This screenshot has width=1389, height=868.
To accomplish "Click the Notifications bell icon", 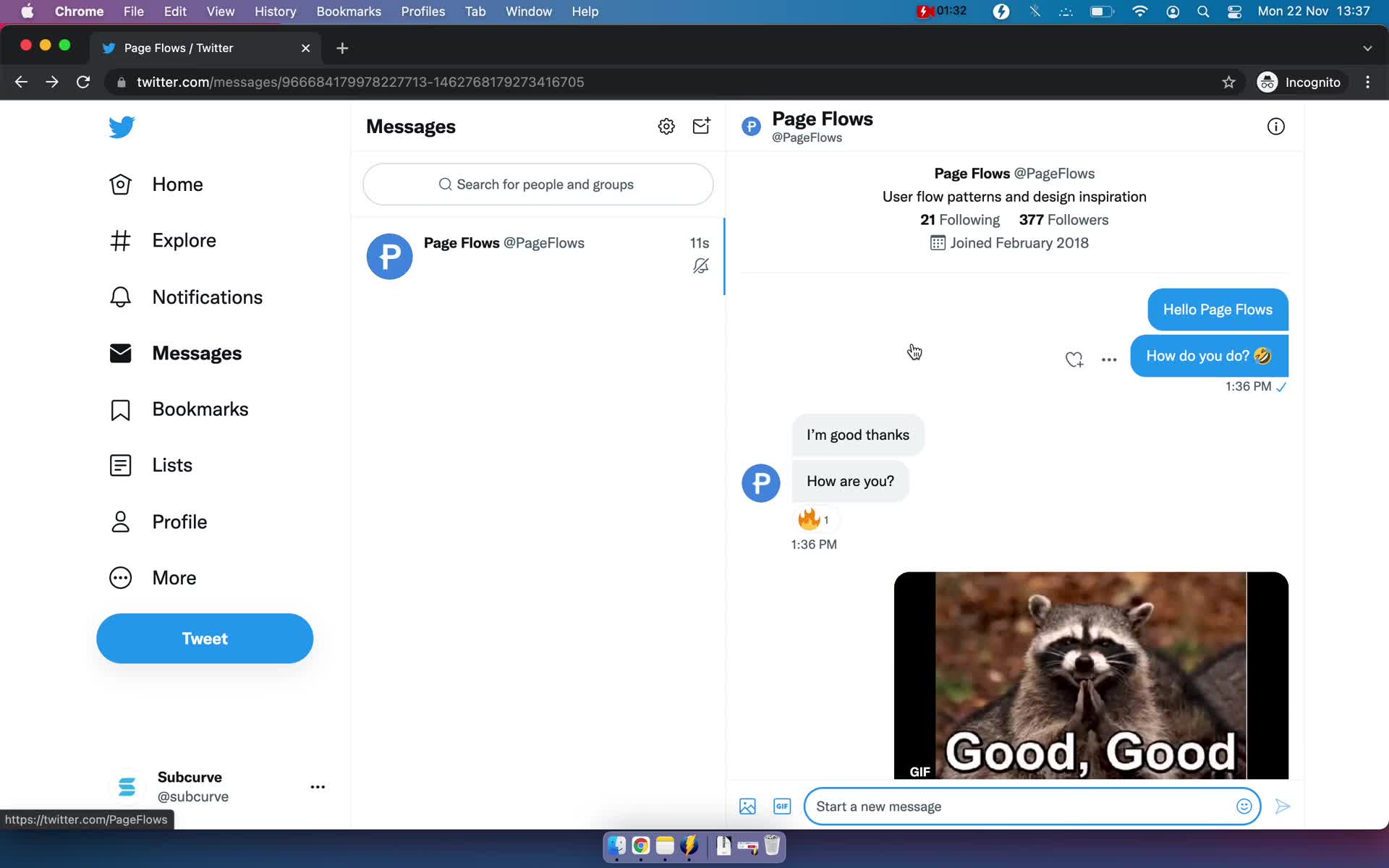I will [x=120, y=296].
